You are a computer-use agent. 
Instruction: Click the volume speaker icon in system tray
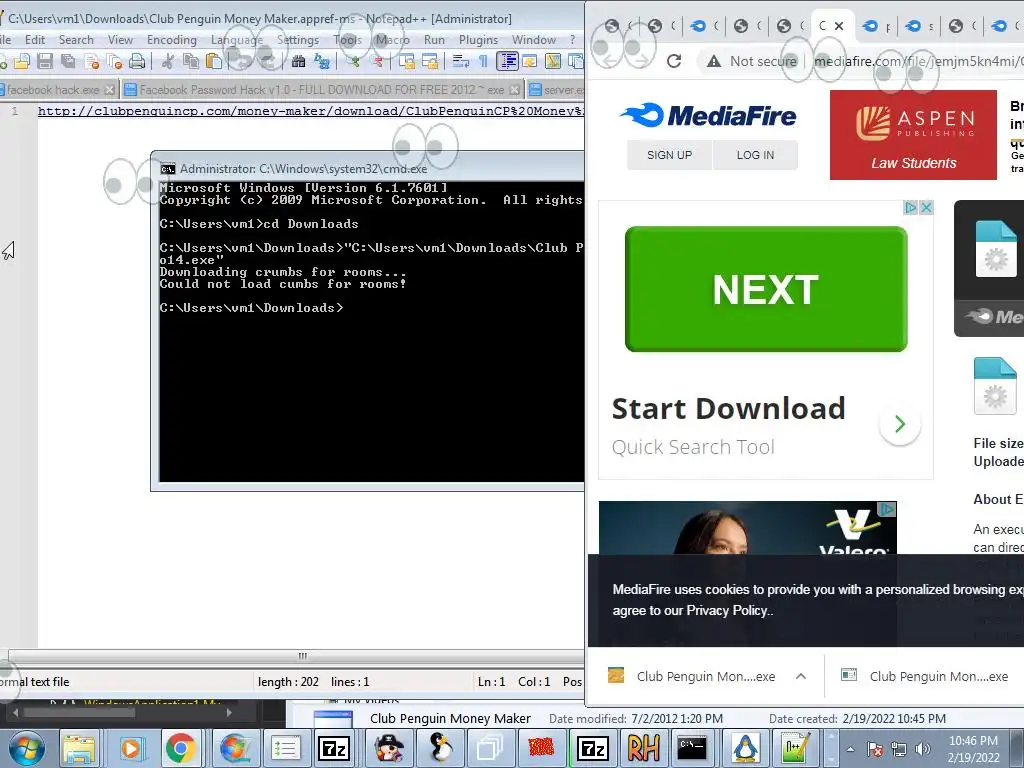coord(923,749)
